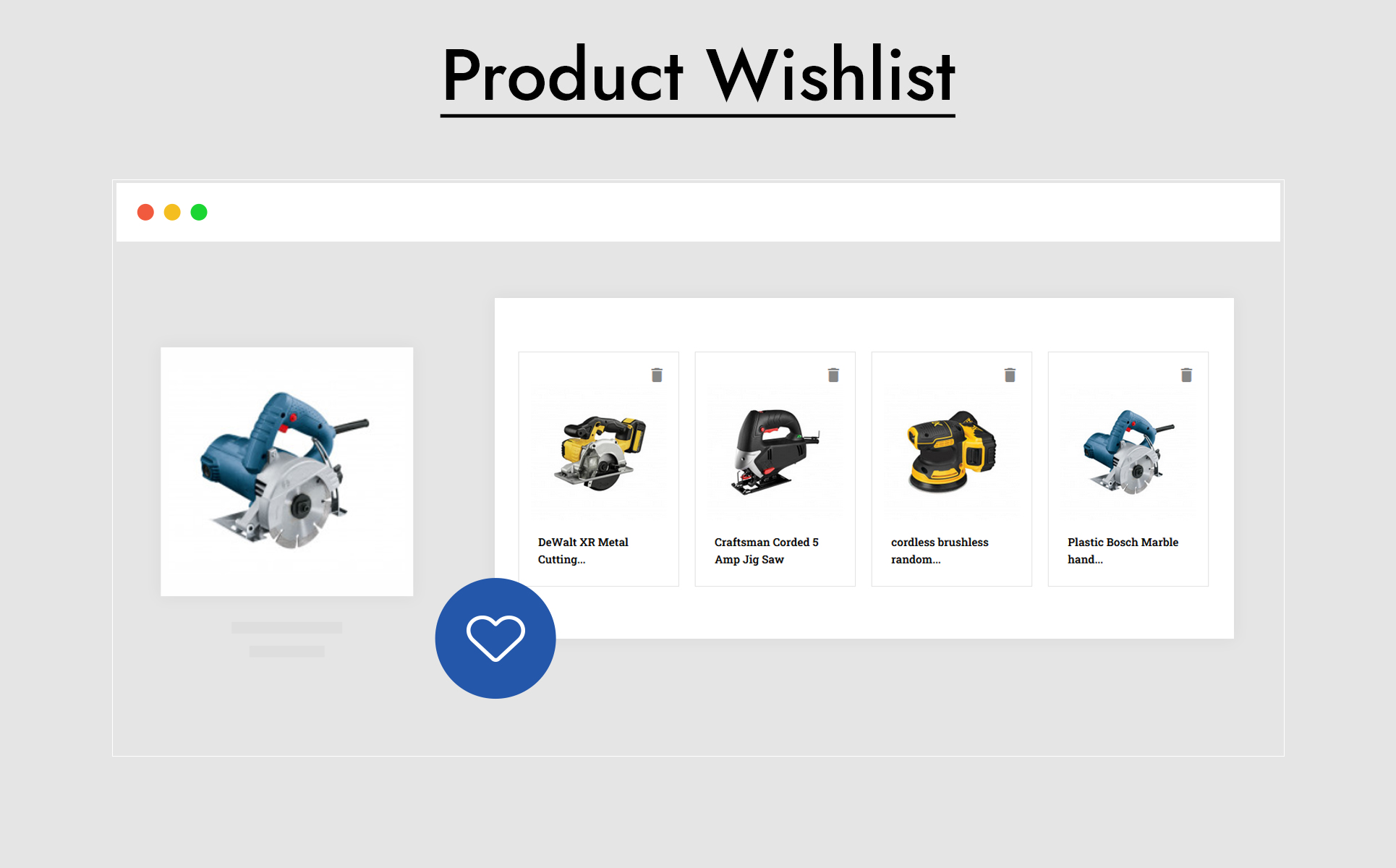Image resolution: width=1396 pixels, height=868 pixels.
Task: Click the upper gray placeholder bar under product
Action: click(x=286, y=628)
